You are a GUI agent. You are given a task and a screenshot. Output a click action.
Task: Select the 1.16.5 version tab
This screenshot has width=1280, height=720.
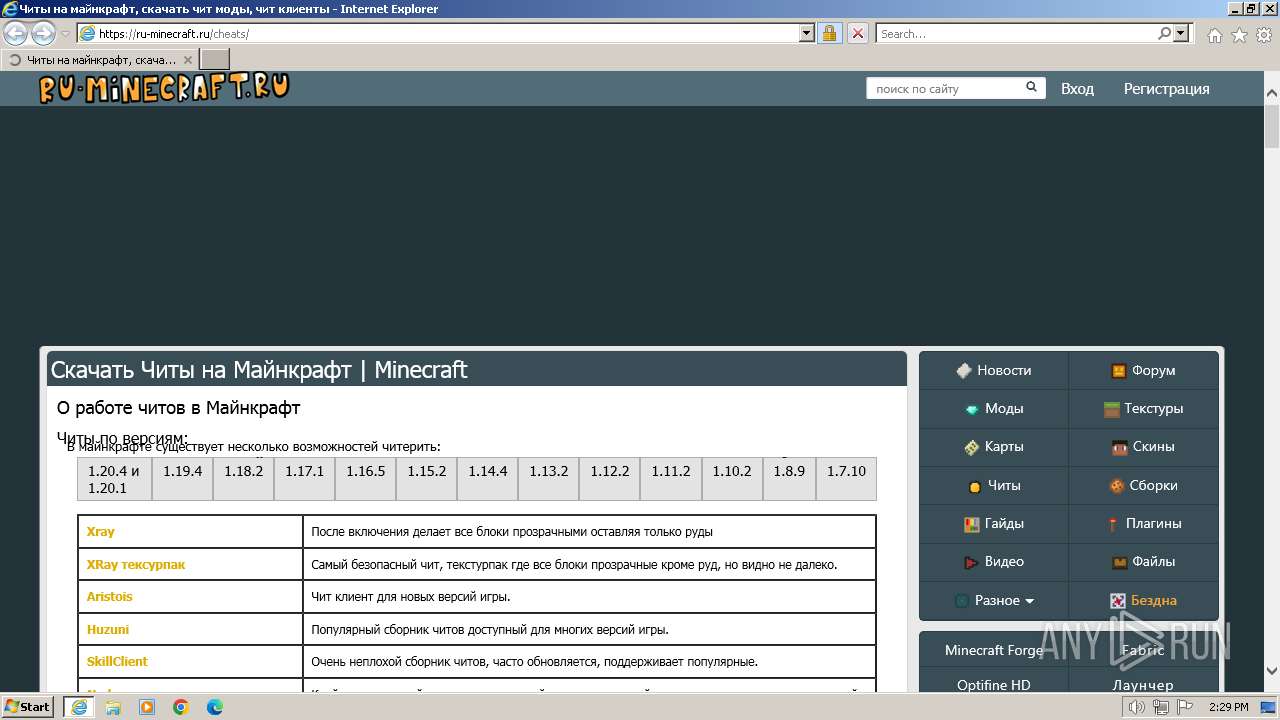(x=366, y=479)
